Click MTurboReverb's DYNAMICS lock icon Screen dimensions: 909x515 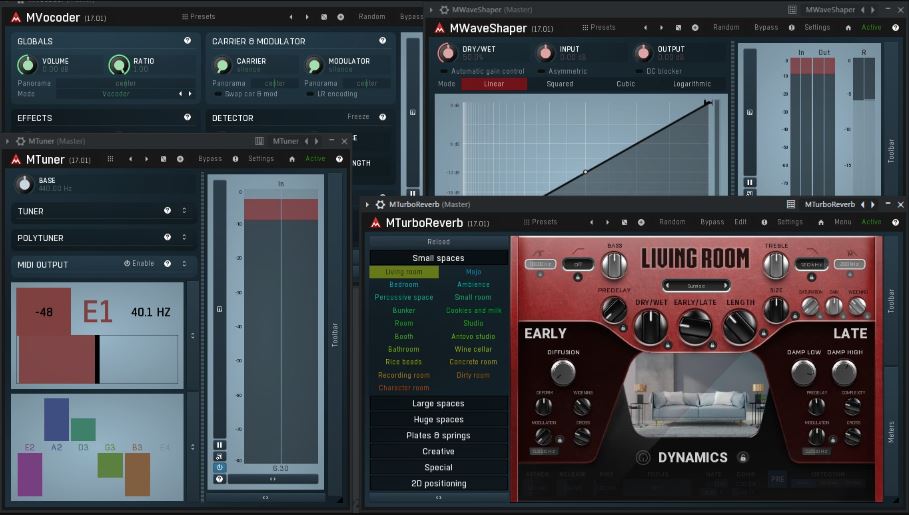pyautogui.click(x=743, y=458)
